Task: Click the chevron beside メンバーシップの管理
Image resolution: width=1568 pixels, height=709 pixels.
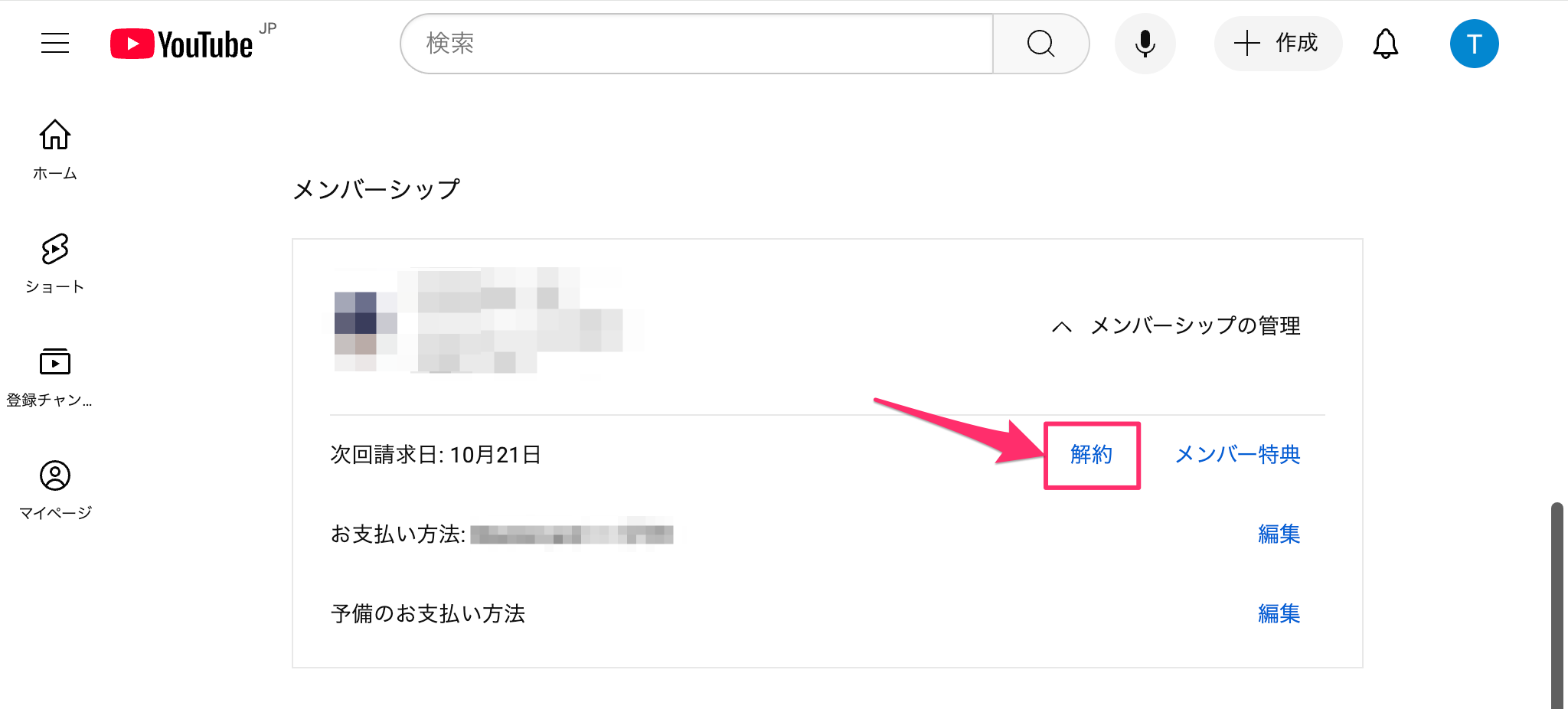Action: [1062, 327]
